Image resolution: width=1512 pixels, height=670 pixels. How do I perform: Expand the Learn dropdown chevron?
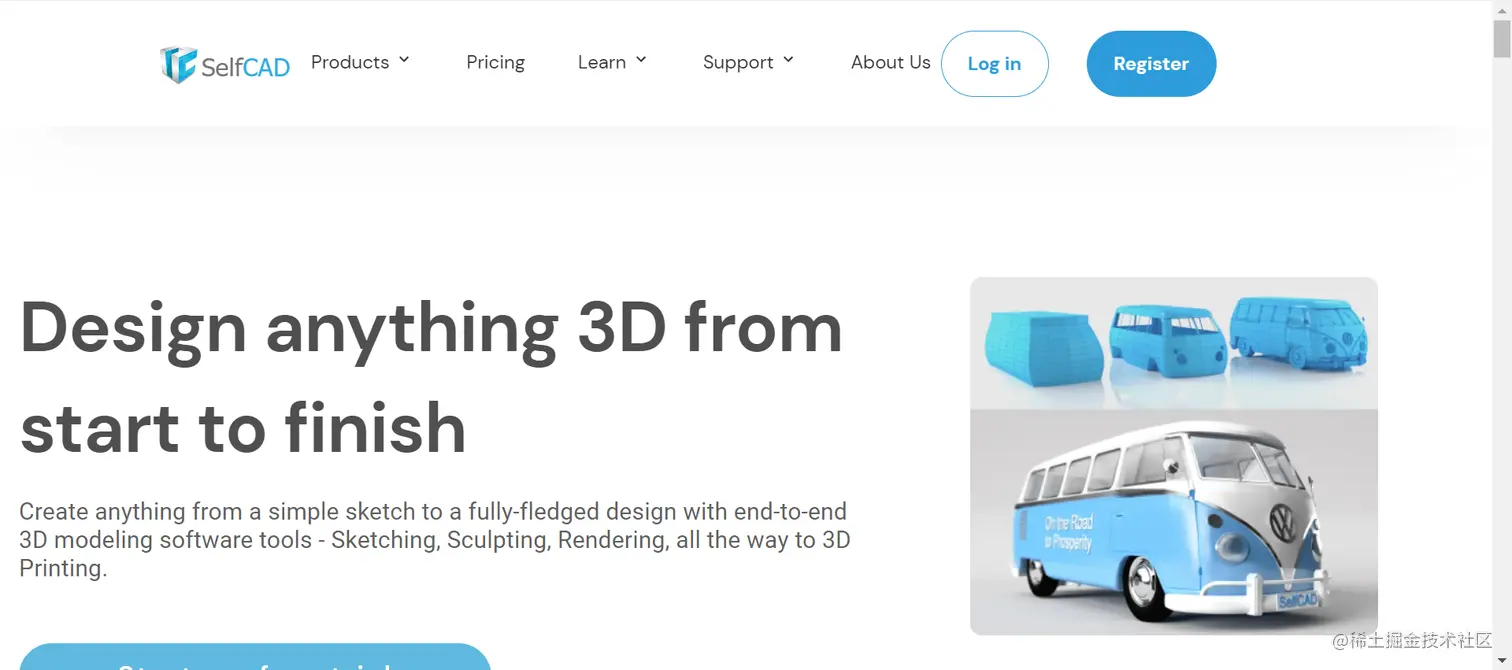point(641,60)
